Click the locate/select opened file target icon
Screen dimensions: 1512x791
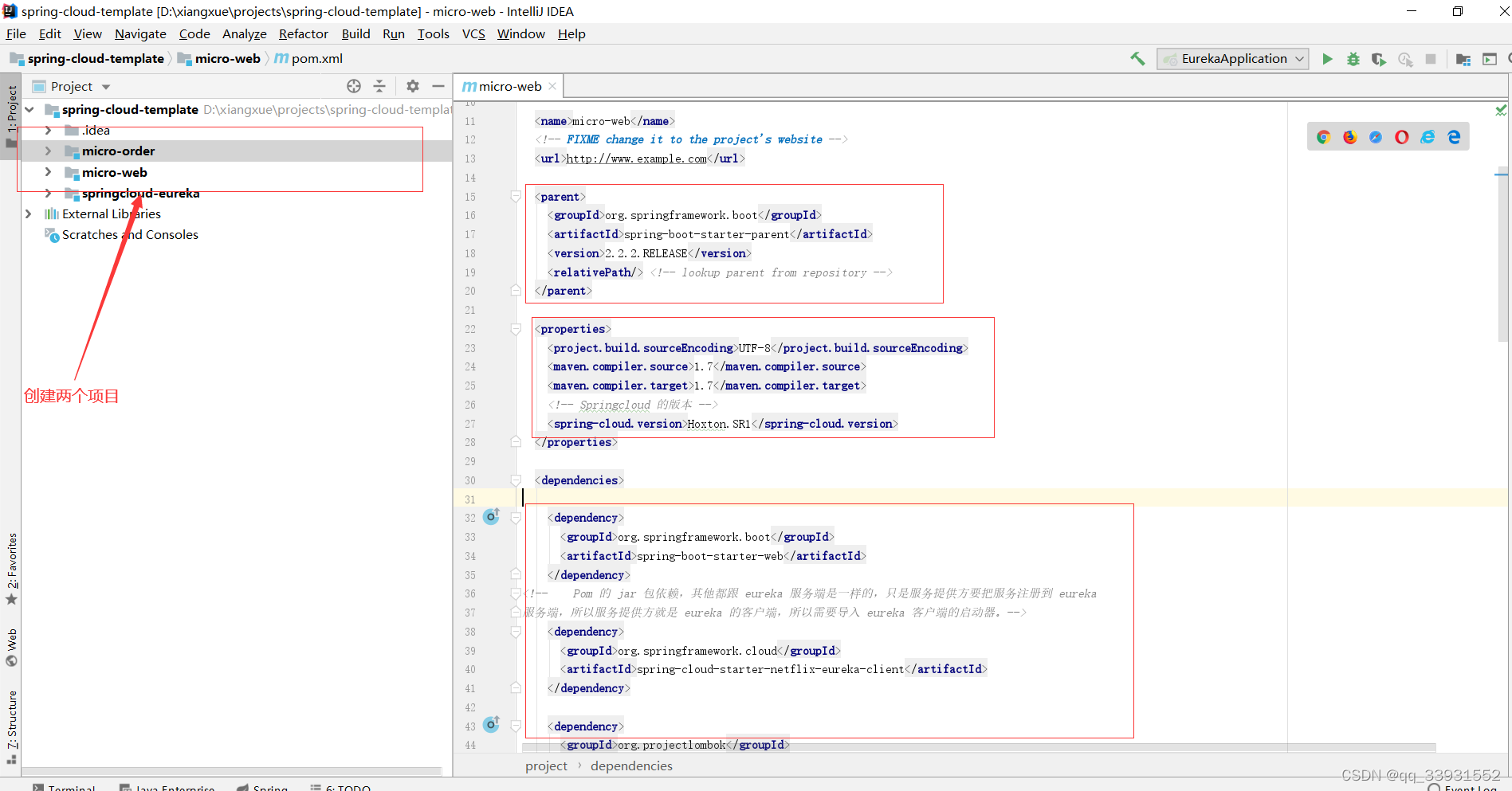tap(354, 86)
